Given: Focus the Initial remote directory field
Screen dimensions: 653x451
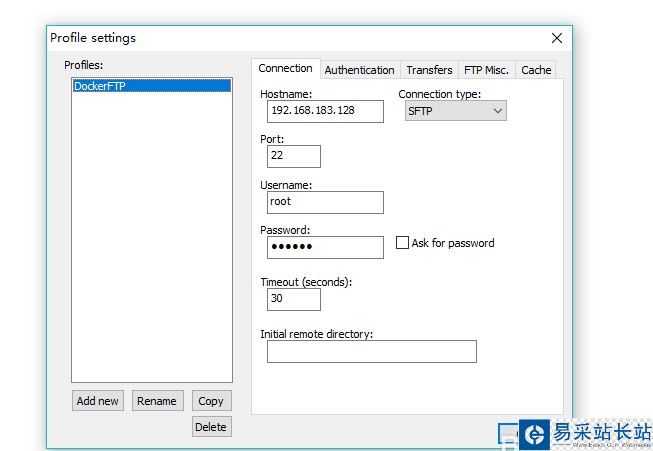Looking at the screenshot, I should point(371,351).
